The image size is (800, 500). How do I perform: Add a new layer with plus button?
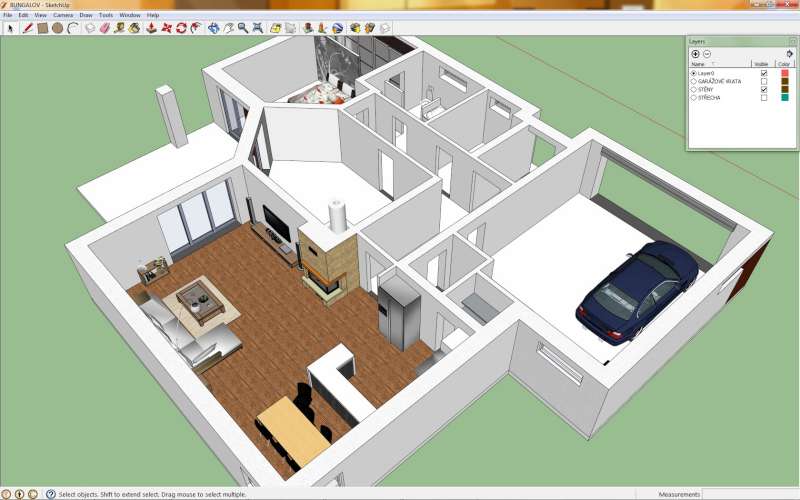coord(696,53)
